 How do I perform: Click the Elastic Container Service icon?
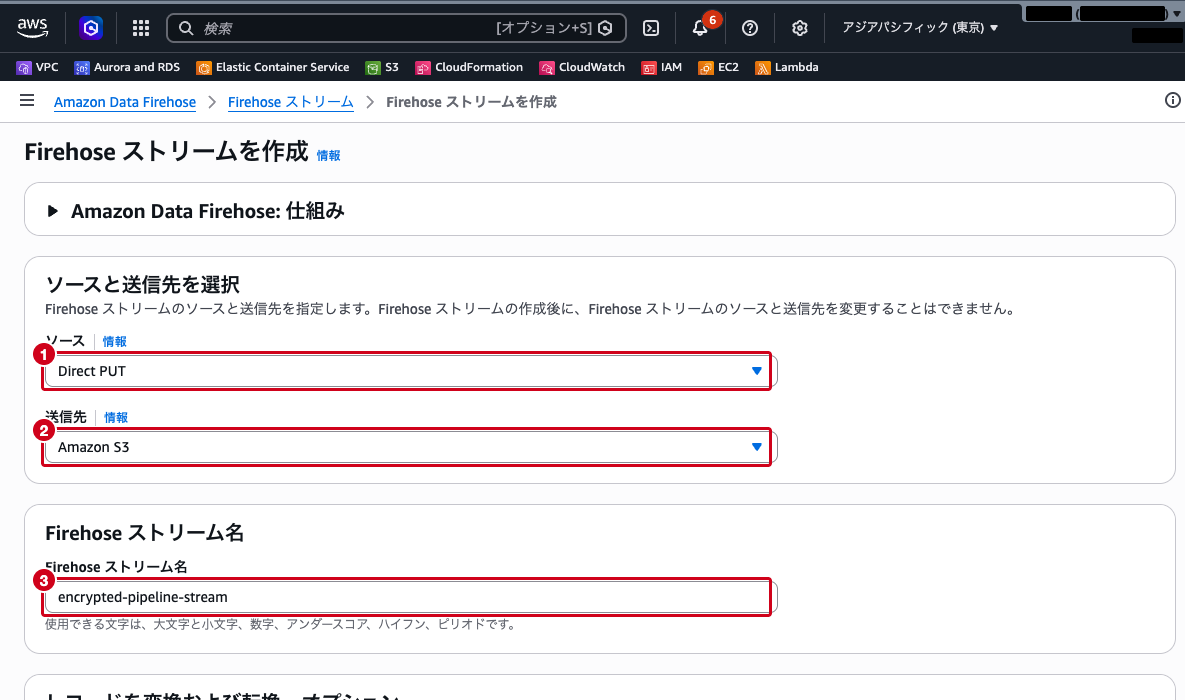click(203, 67)
